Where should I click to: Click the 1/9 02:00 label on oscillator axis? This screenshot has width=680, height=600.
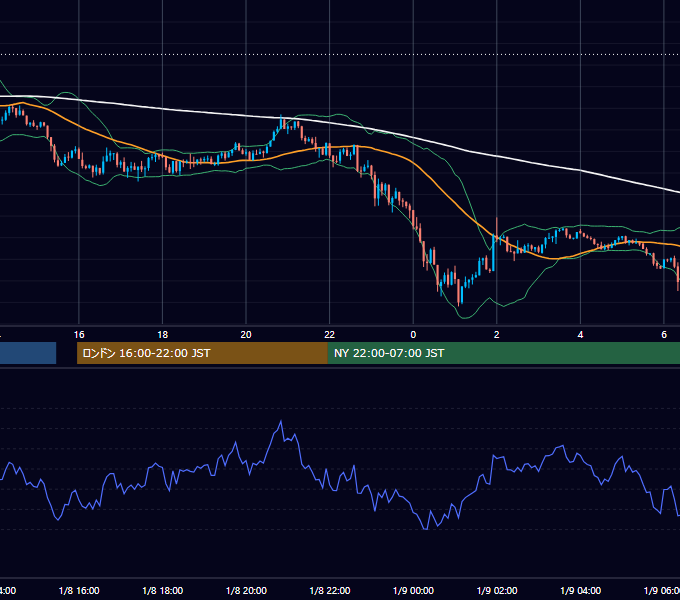pos(497,590)
